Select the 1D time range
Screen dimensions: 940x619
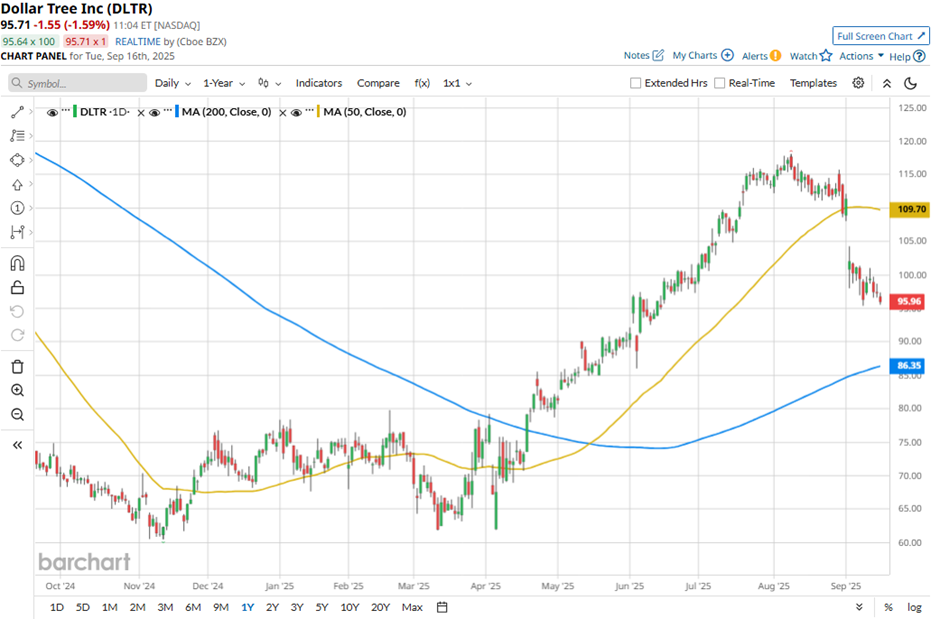click(56, 607)
